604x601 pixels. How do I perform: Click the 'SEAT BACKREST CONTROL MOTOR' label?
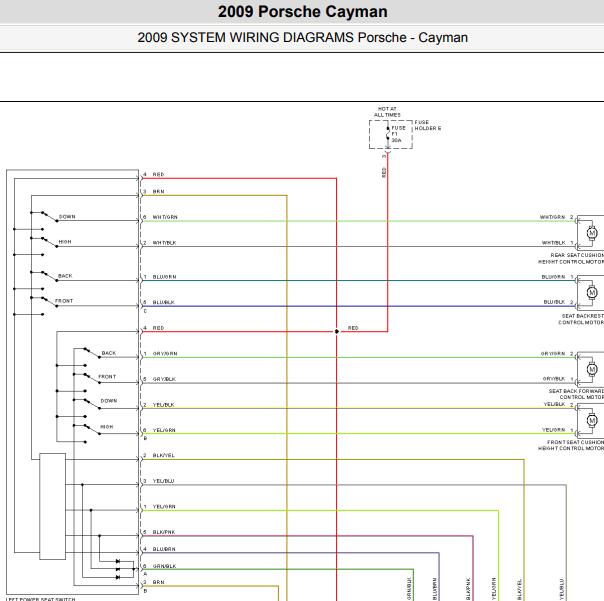(x=581, y=319)
